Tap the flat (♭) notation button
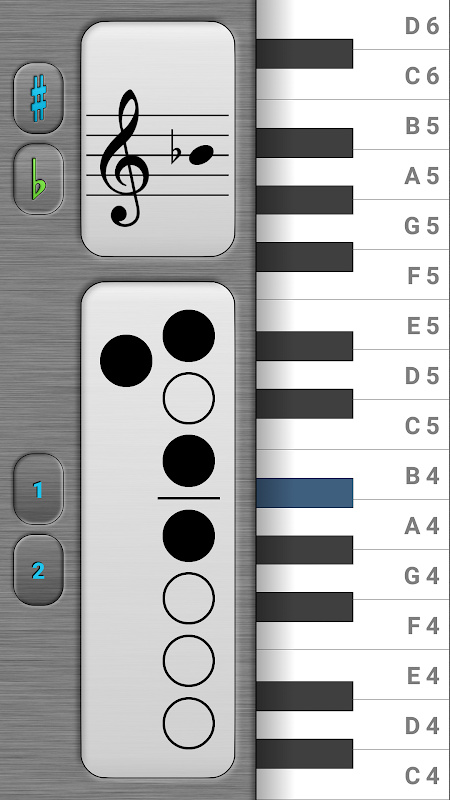Image resolution: width=450 pixels, height=800 pixels. click(38, 179)
